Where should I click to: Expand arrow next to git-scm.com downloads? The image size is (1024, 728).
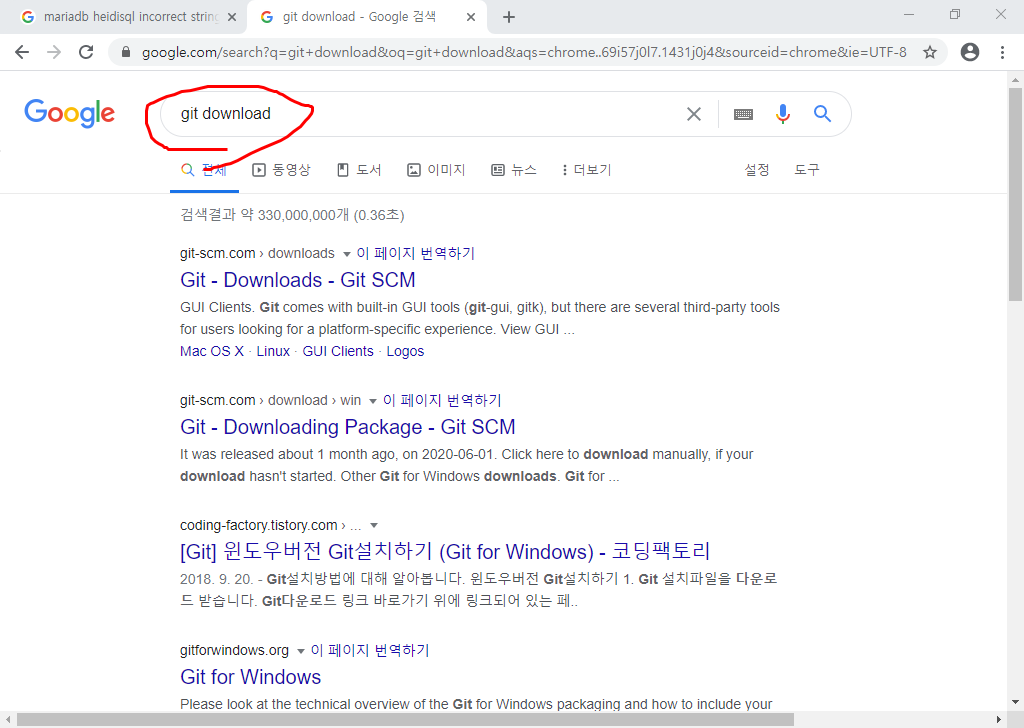(x=347, y=254)
